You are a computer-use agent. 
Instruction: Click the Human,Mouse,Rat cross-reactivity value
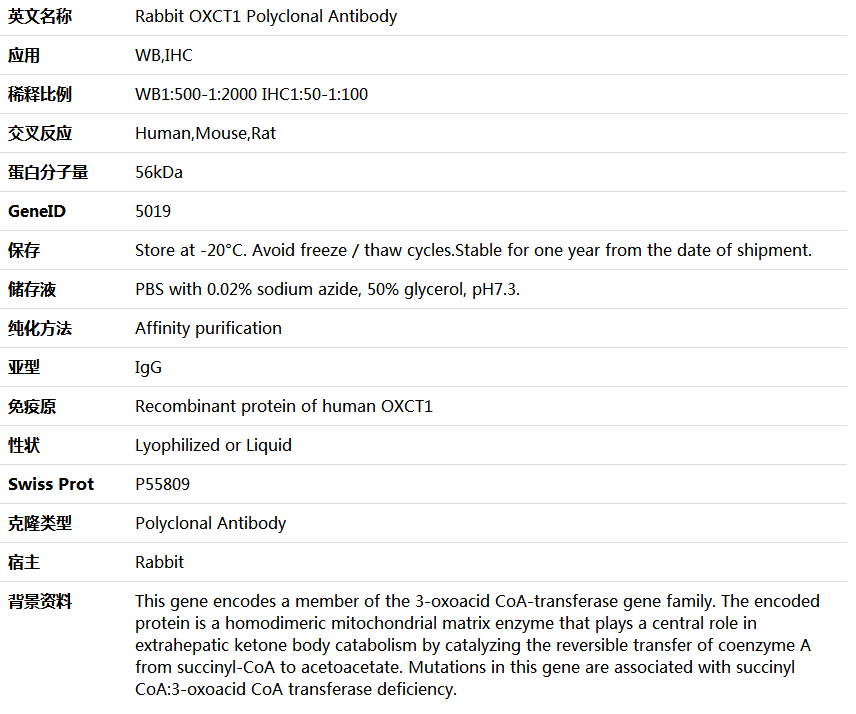(205, 134)
